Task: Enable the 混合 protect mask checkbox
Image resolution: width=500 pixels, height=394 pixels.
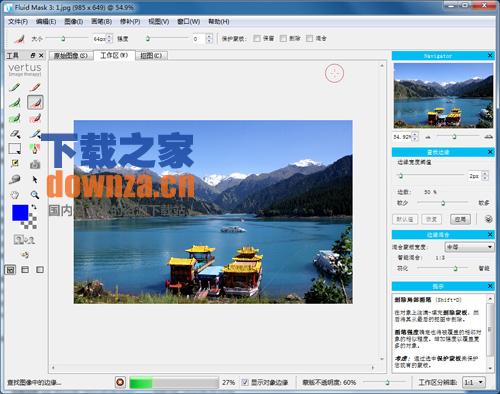Action: 310,38
